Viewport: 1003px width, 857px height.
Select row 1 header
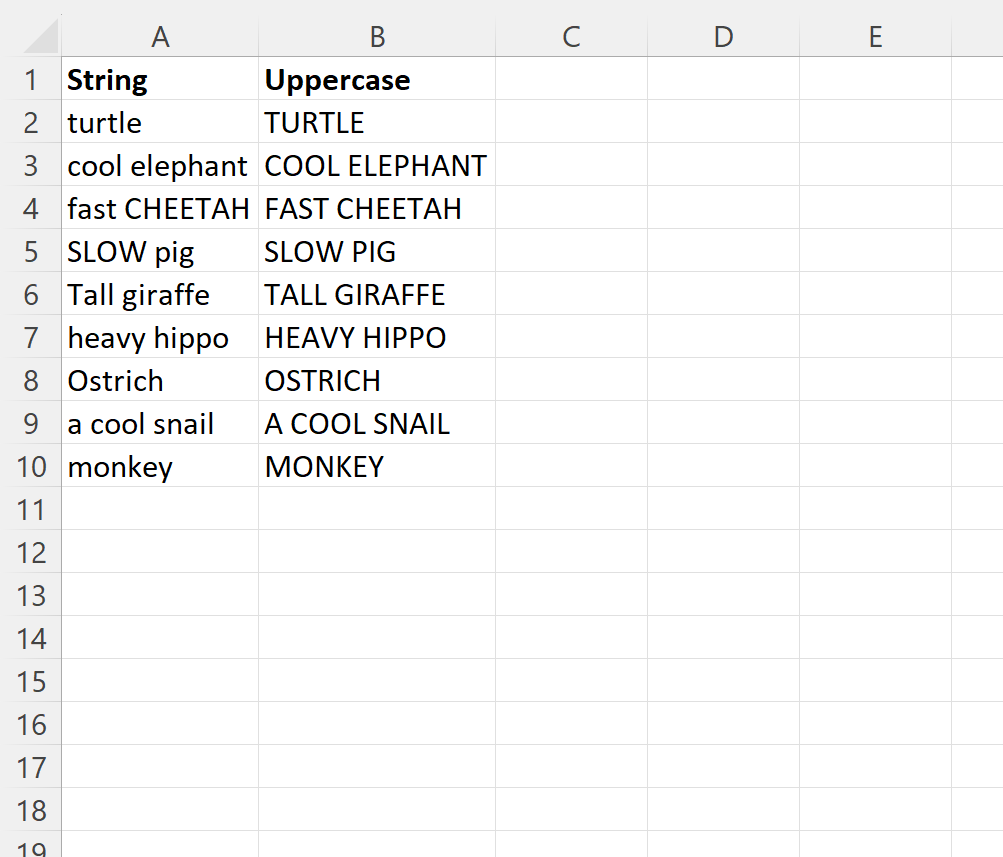[x=31, y=79]
